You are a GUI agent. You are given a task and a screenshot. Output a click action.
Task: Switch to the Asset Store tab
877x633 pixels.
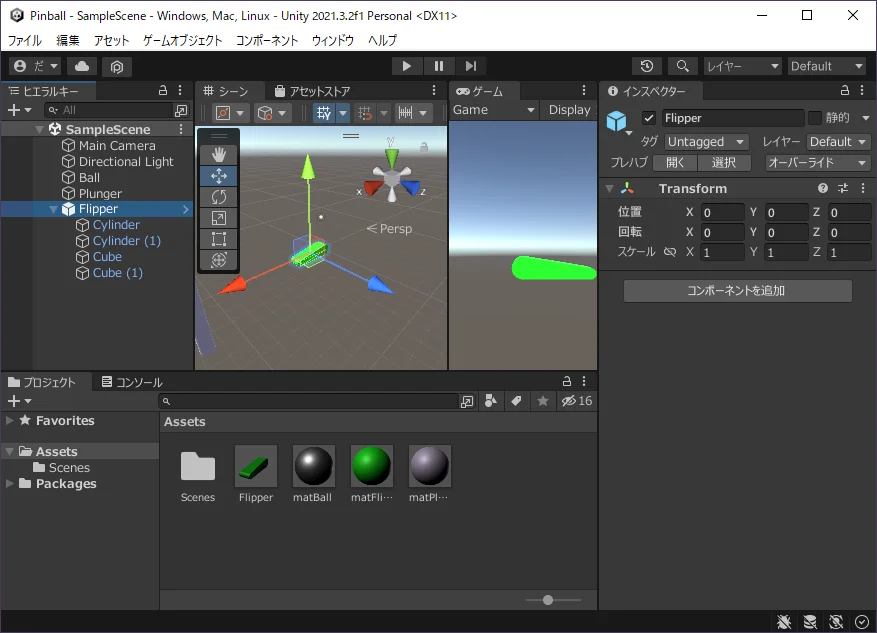point(313,91)
